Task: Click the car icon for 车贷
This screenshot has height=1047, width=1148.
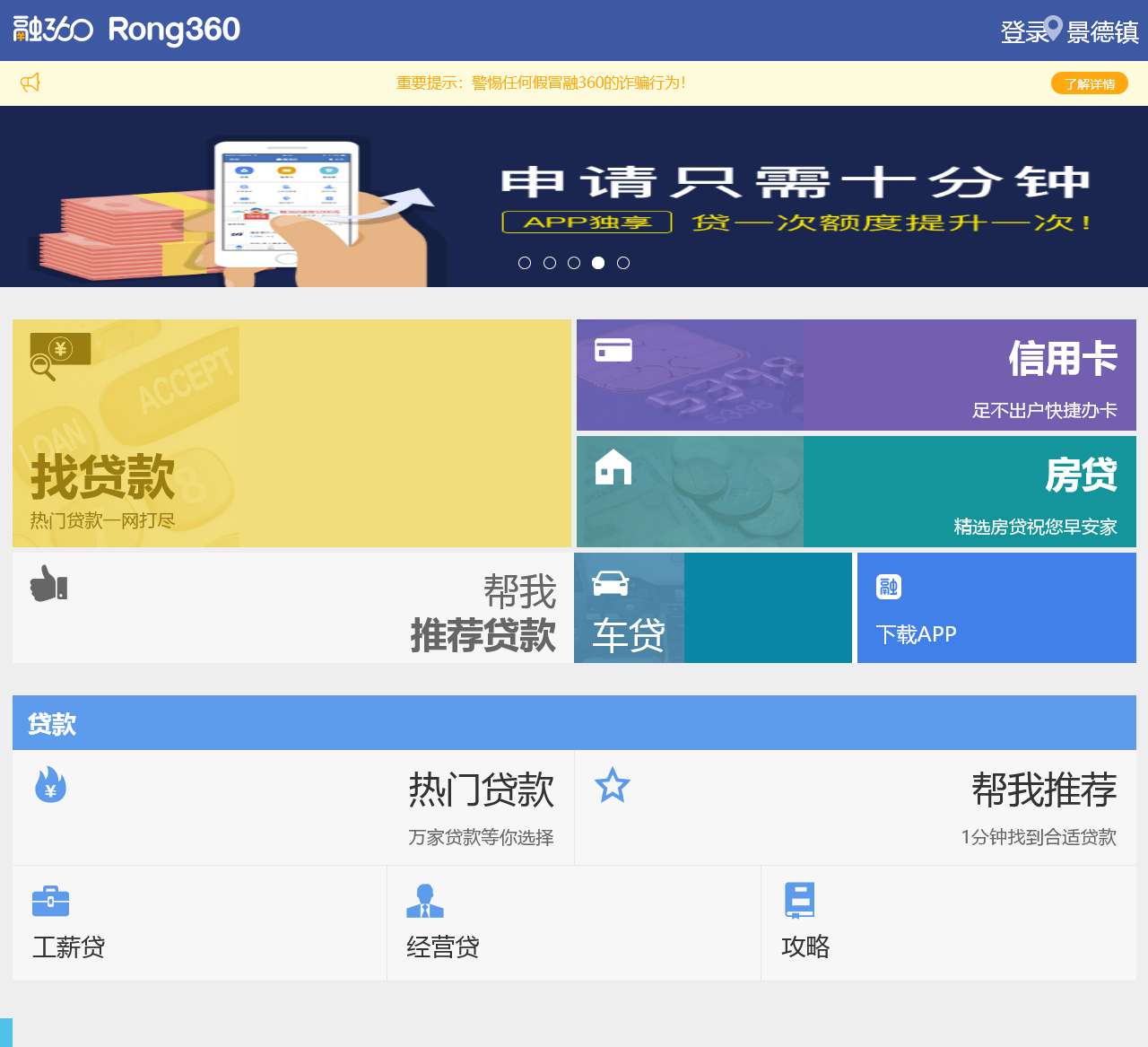Action: click(611, 583)
